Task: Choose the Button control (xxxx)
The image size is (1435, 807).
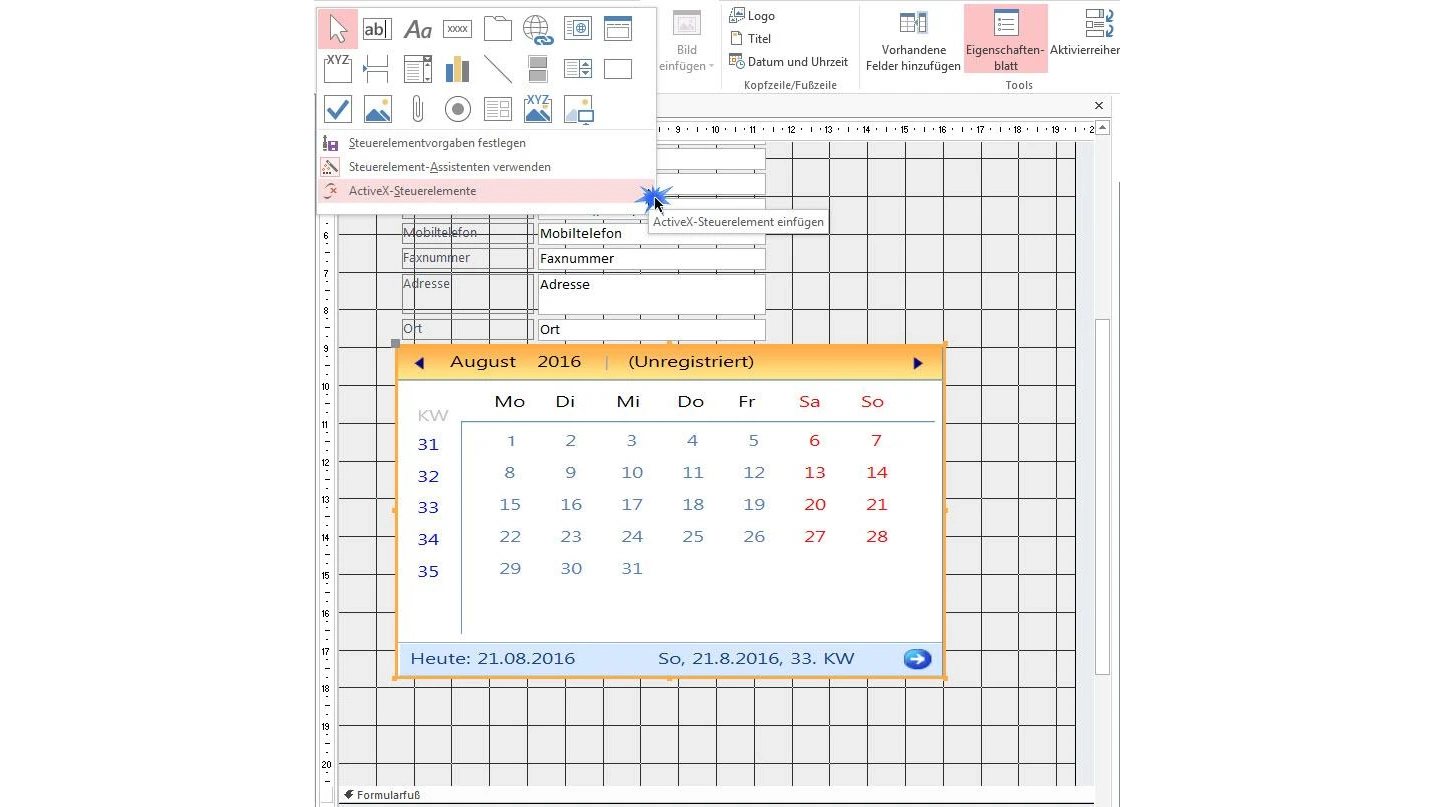Action: 457,29
